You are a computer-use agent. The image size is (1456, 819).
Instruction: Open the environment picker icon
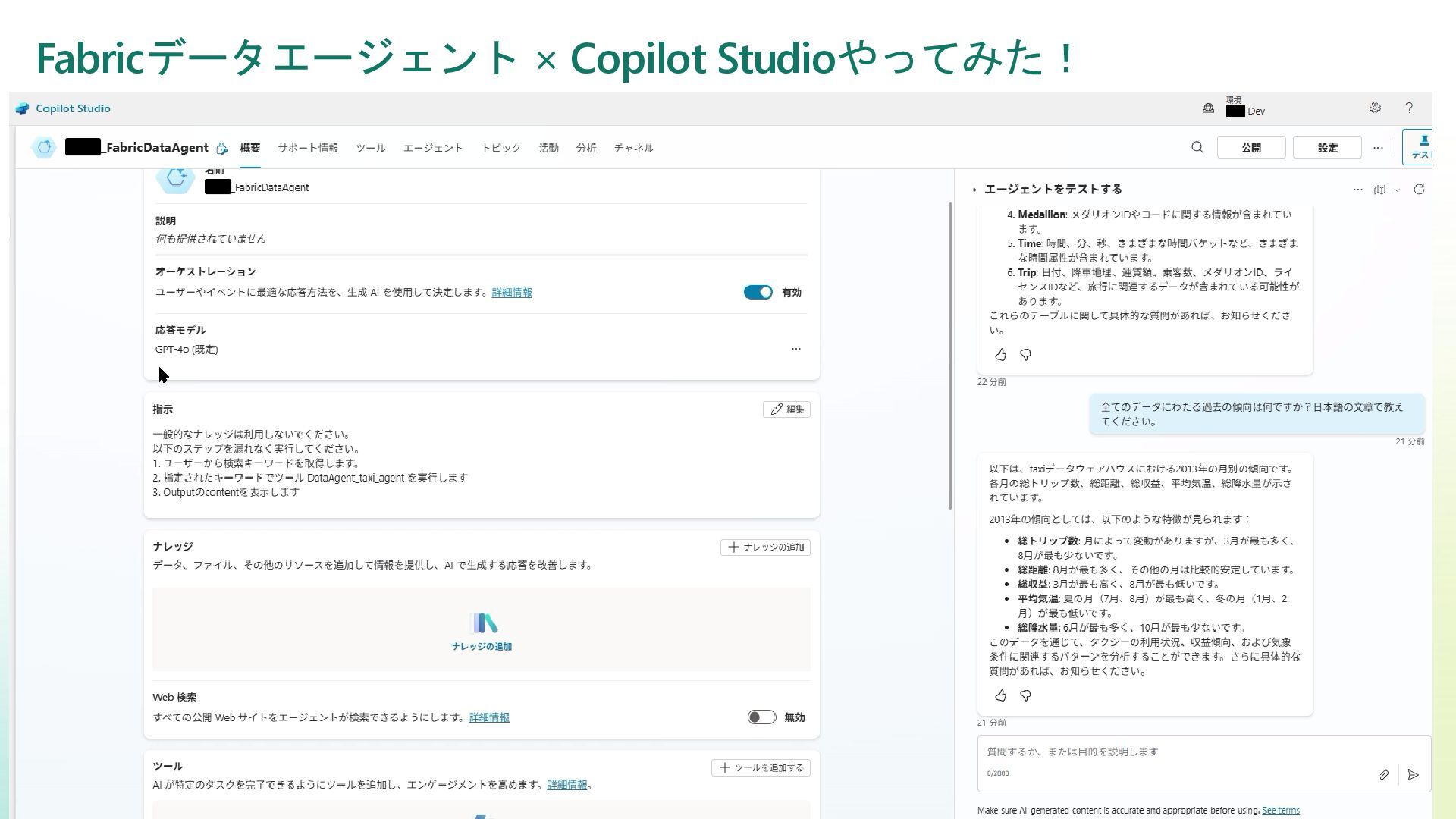(x=1208, y=108)
